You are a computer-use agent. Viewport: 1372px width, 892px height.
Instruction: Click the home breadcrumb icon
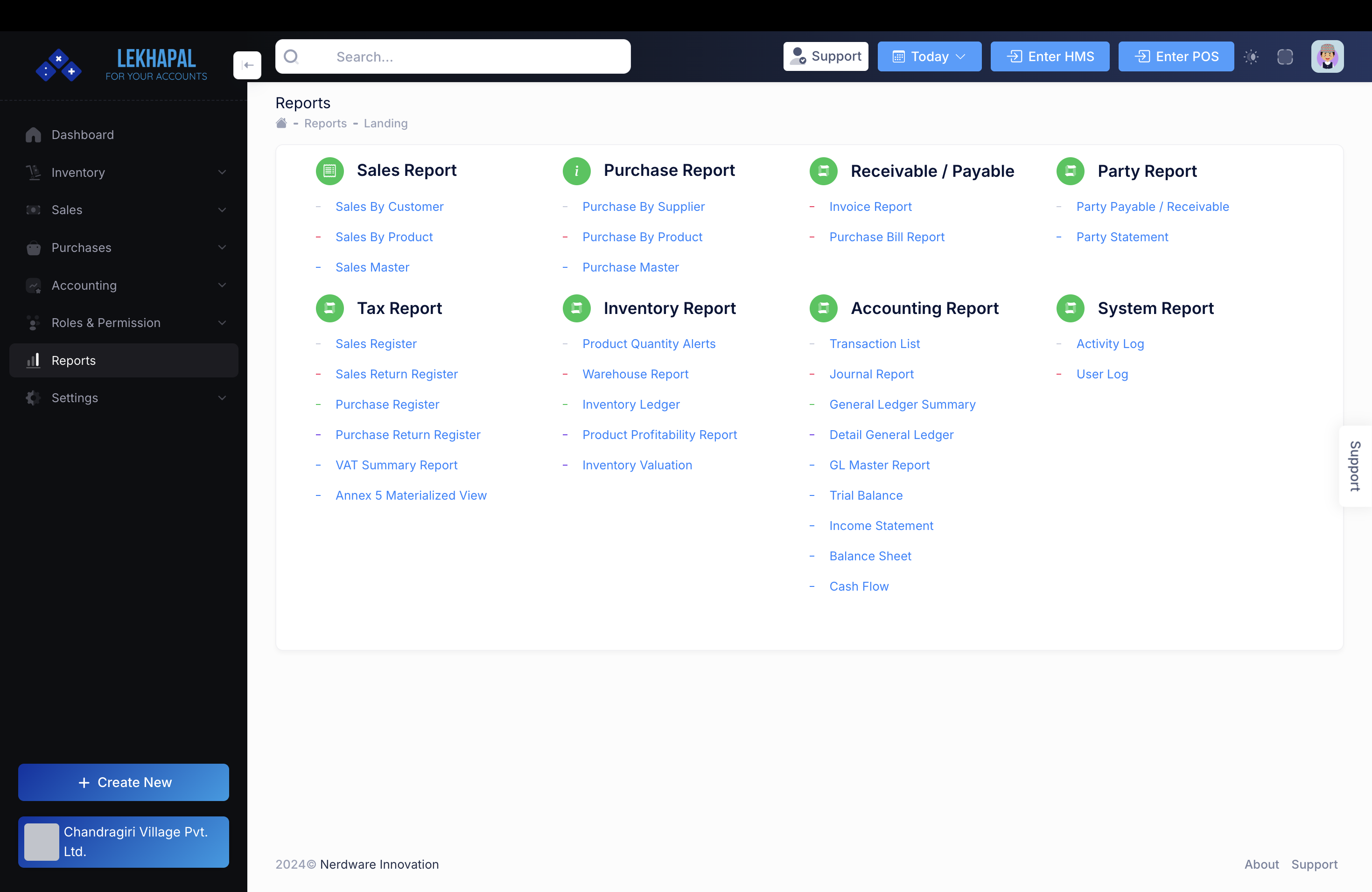(281, 123)
